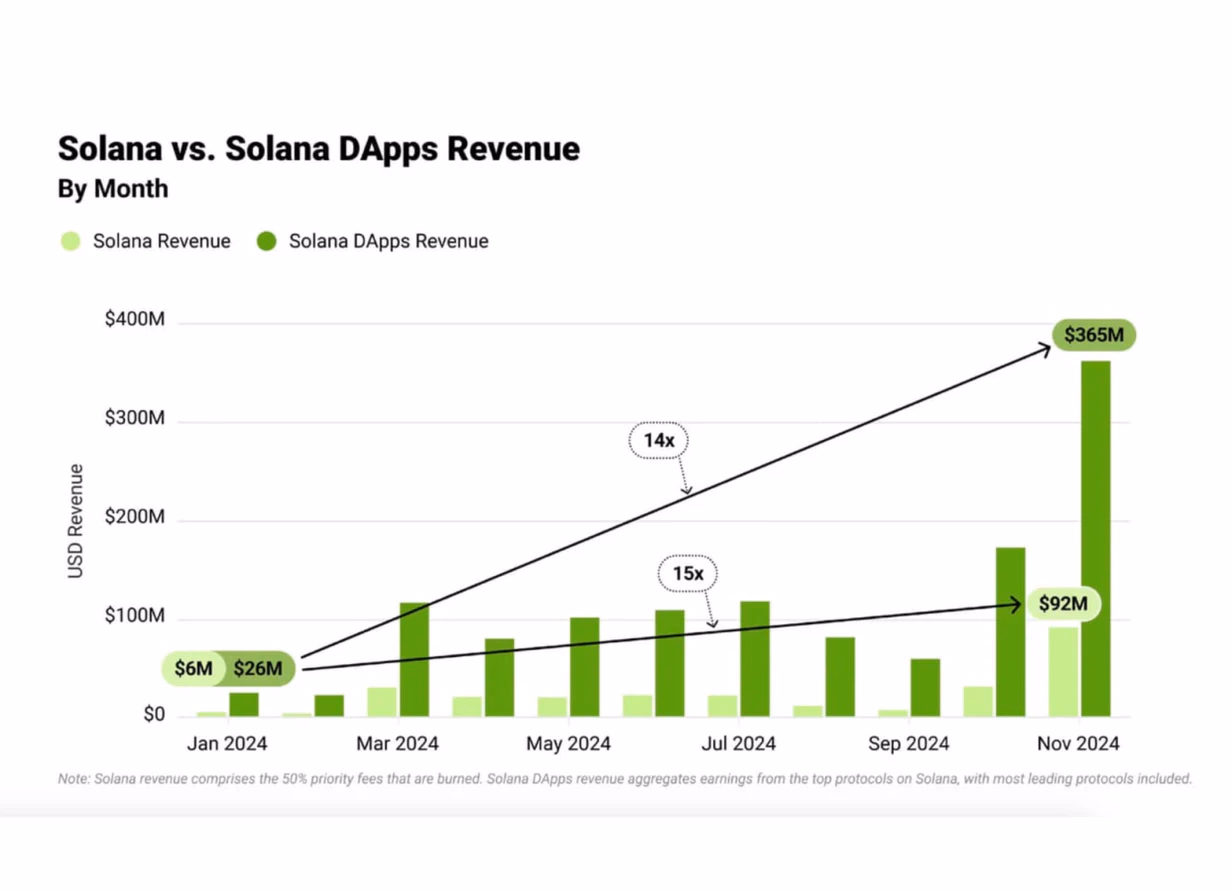Image resolution: width=1232 pixels, height=893 pixels.
Task: Click the "By Month" subtitle
Action: pyautogui.click(x=113, y=189)
